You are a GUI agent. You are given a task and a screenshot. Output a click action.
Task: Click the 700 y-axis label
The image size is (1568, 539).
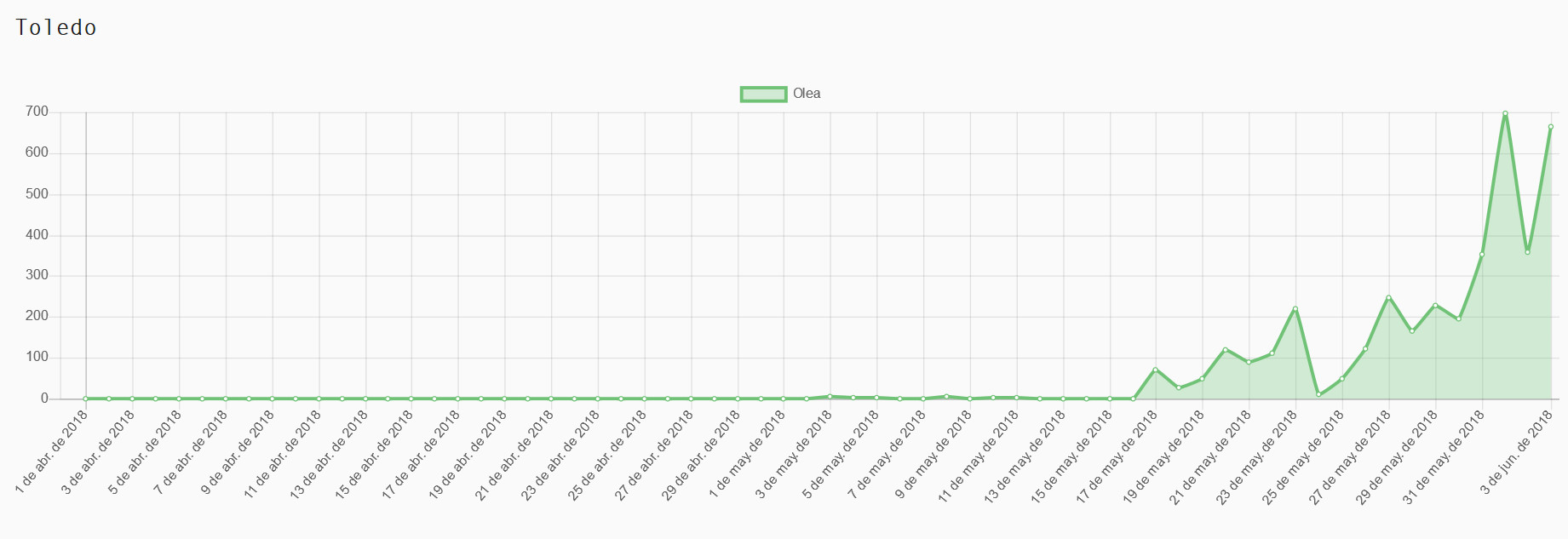point(37,112)
